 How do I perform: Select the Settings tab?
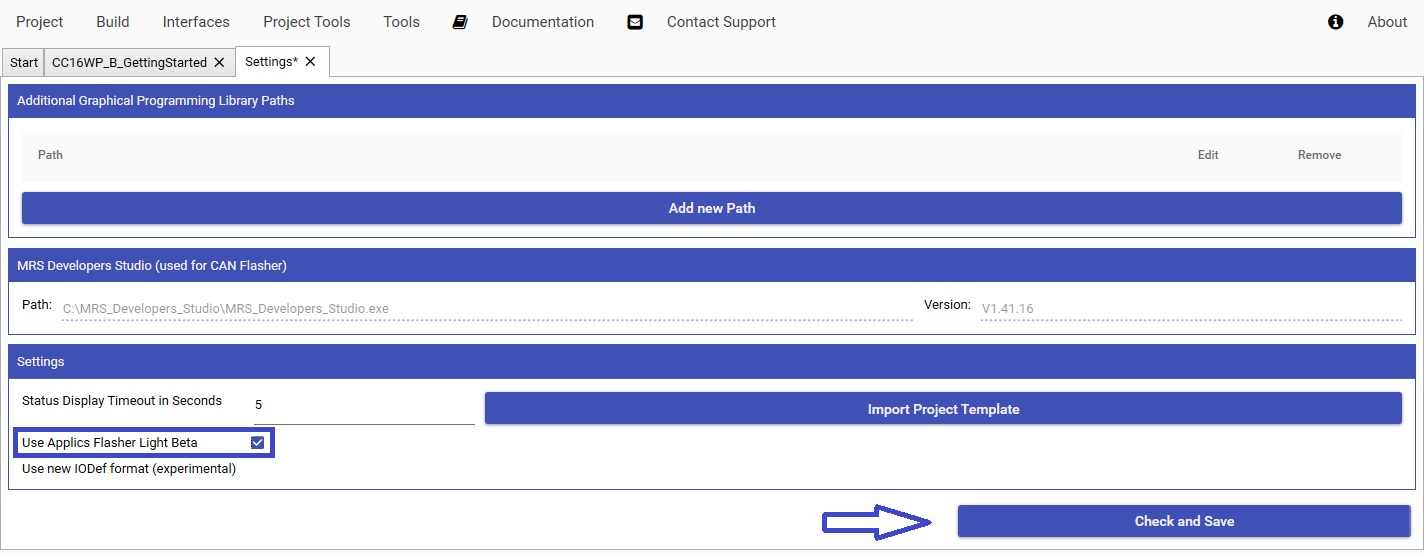click(271, 62)
